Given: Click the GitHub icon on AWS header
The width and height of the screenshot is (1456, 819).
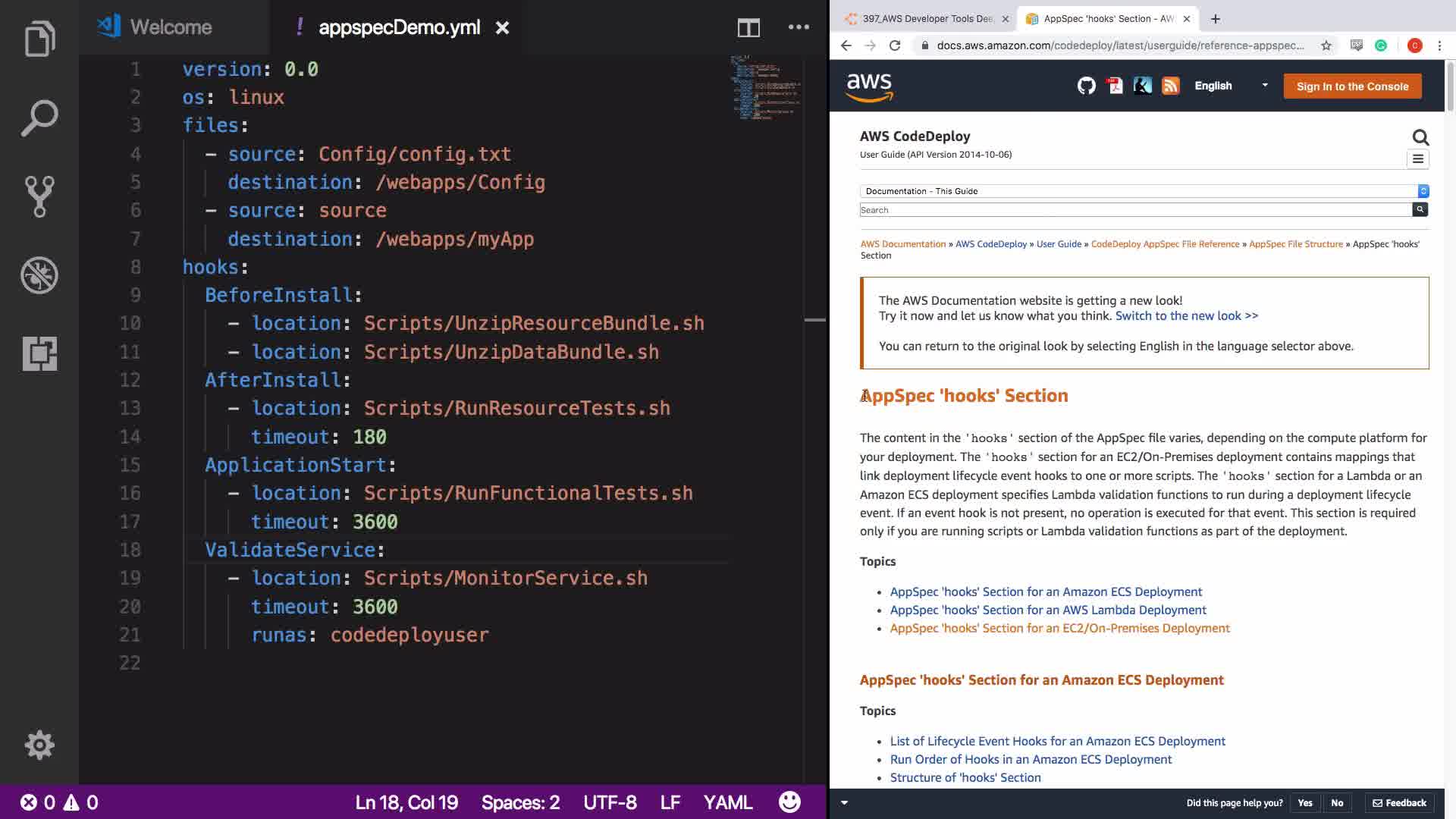Looking at the screenshot, I should (x=1086, y=86).
